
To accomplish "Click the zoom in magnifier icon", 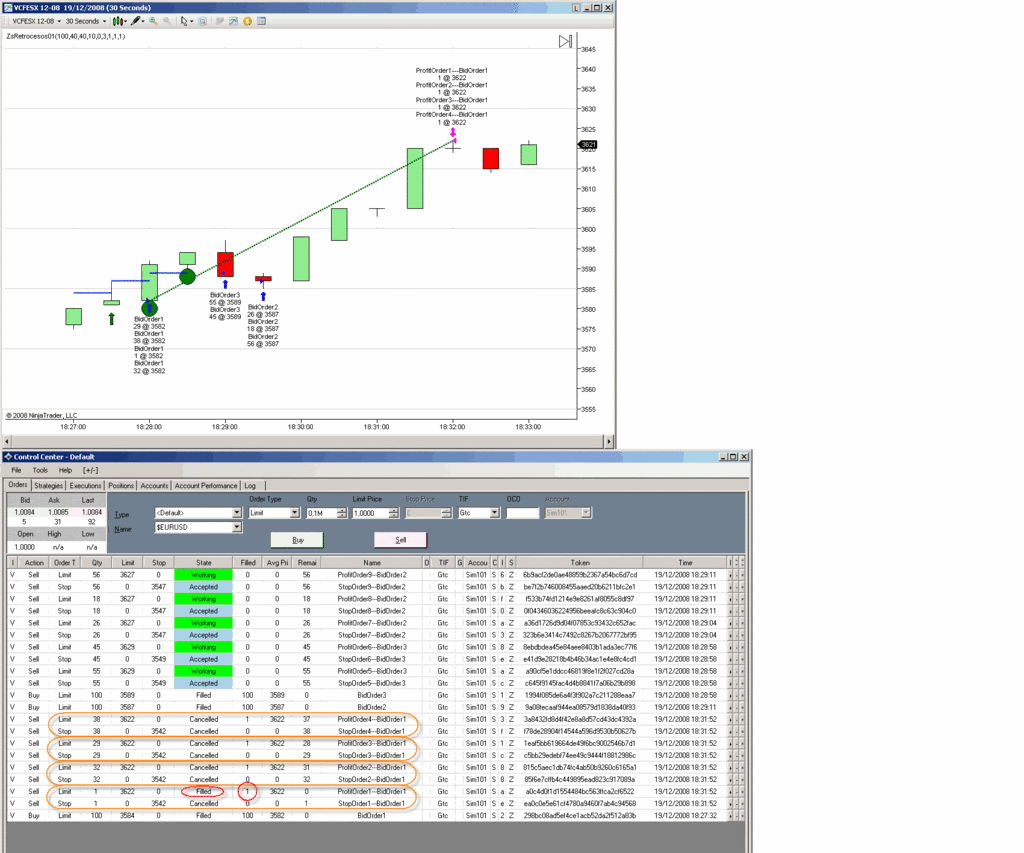I will pyautogui.click(x=153, y=21).
